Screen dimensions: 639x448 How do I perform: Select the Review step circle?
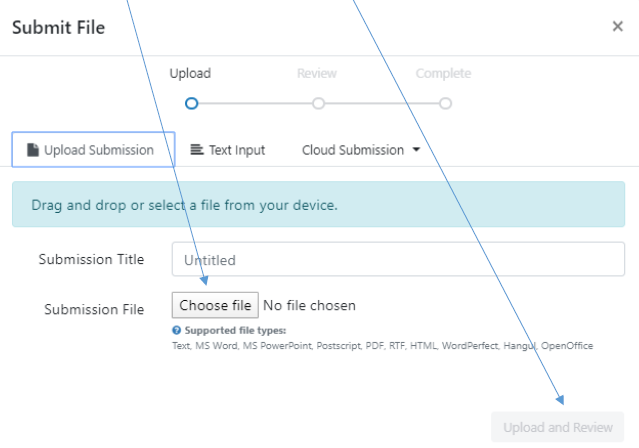[x=318, y=104]
